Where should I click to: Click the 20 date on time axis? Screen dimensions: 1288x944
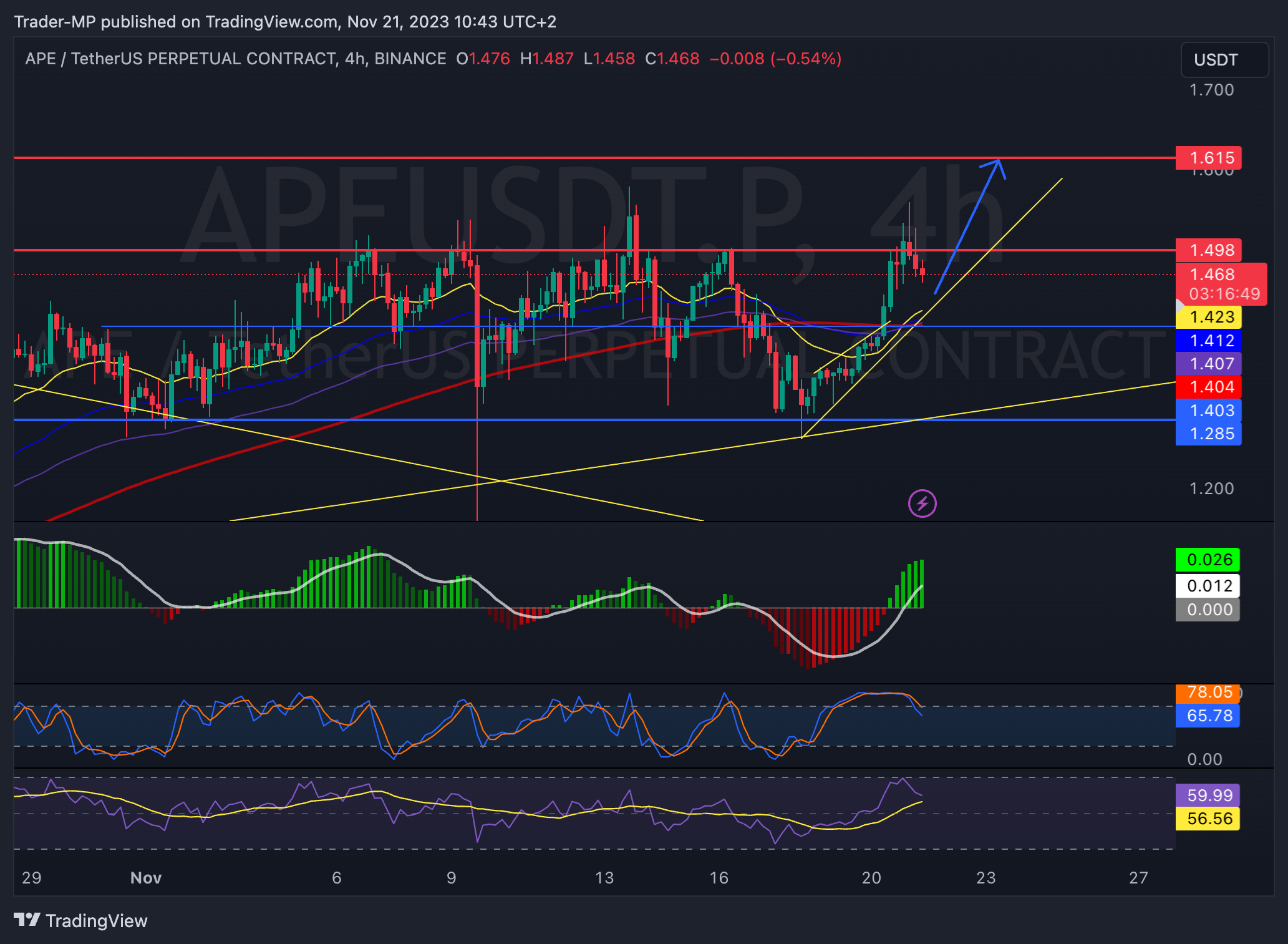point(871,878)
